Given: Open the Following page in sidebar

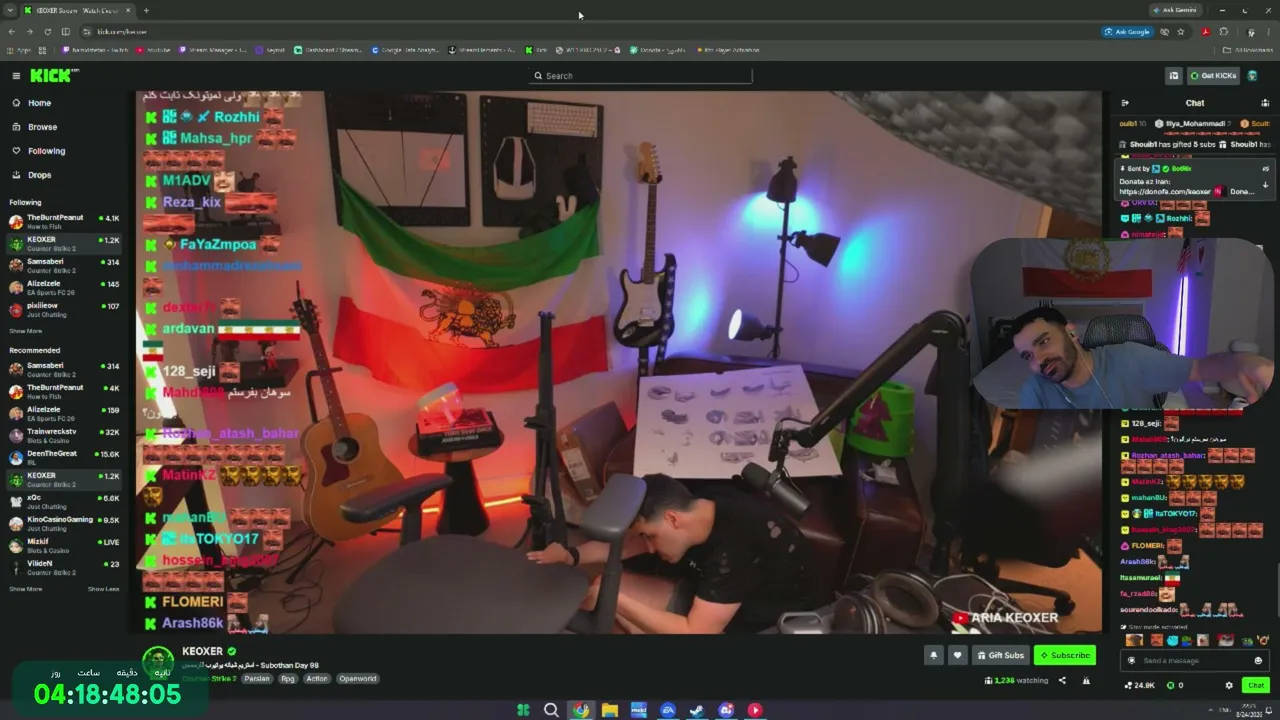Looking at the screenshot, I should pos(46,151).
